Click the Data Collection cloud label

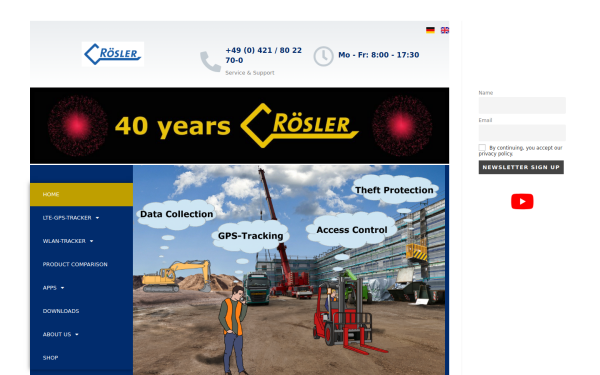click(x=176, y=214)
